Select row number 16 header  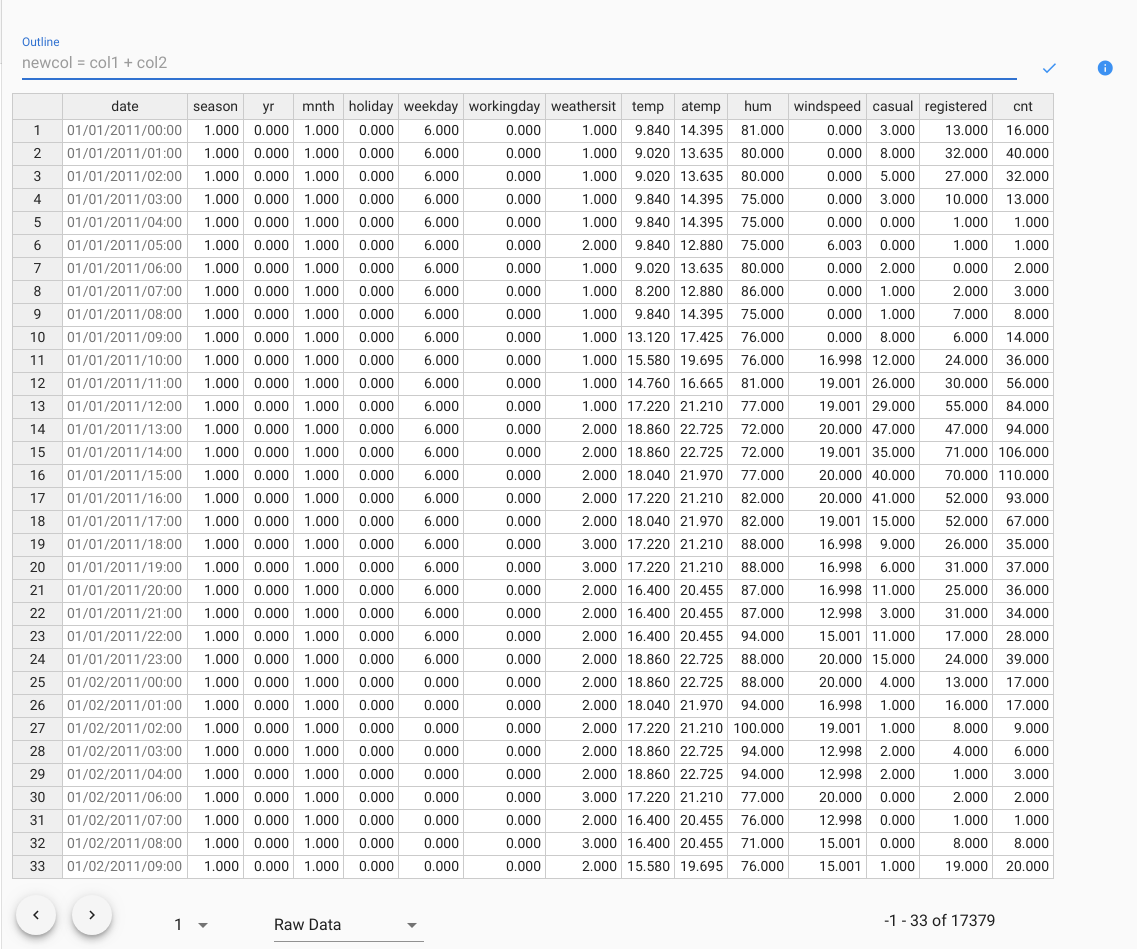pyautogui.click(x=38, y=475)
